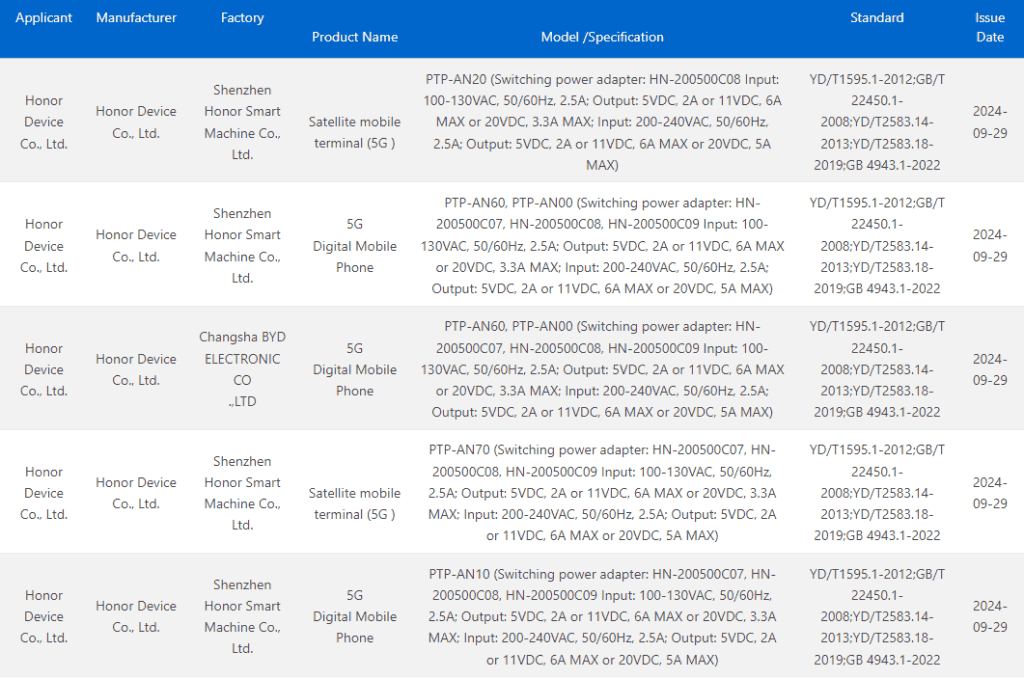Select the PTP-AN20 model specification cell
This screenshot has height=679, width=1024.
pos(602,122)
